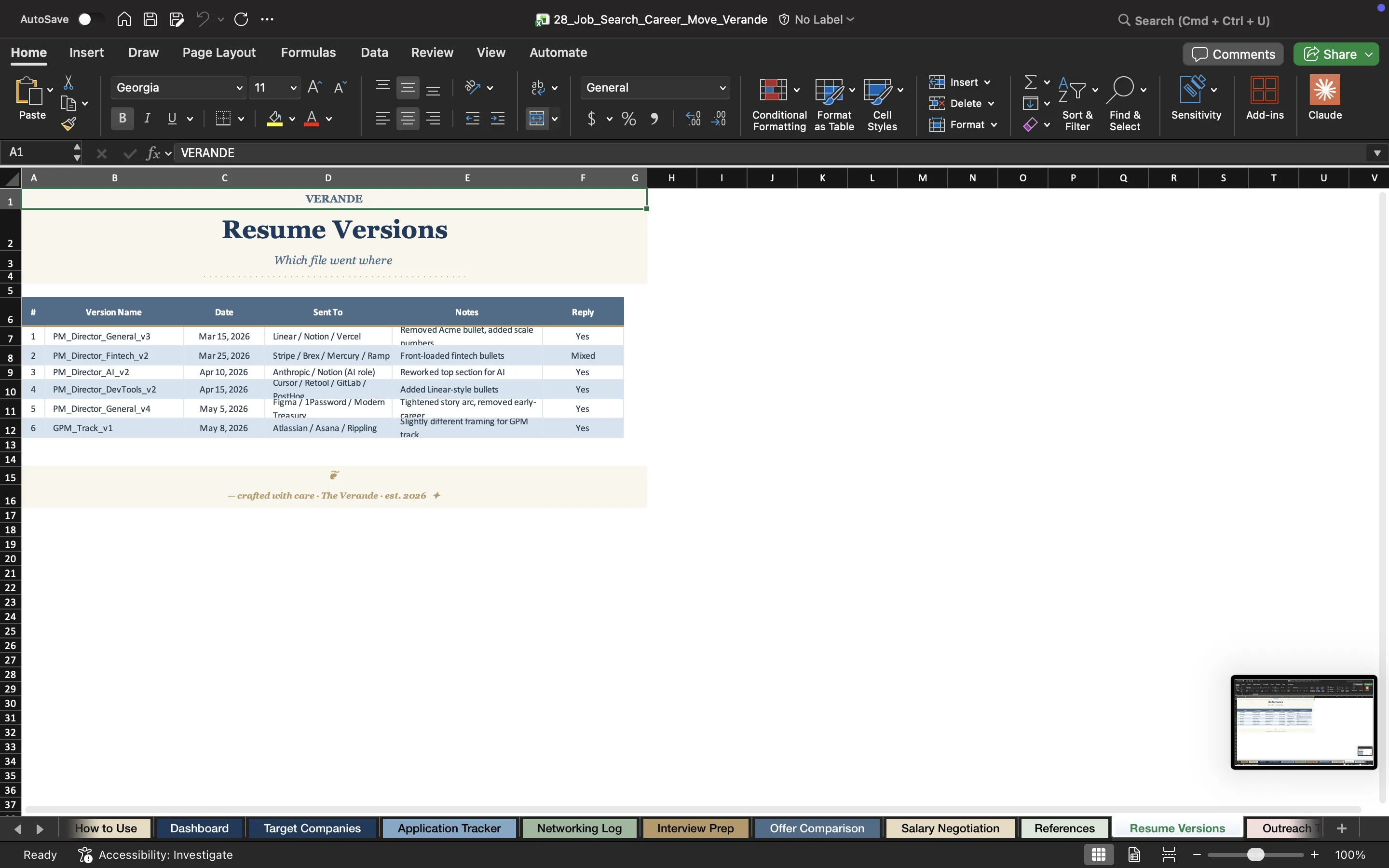Click the Decrease Decimal icon

point(719,119)
